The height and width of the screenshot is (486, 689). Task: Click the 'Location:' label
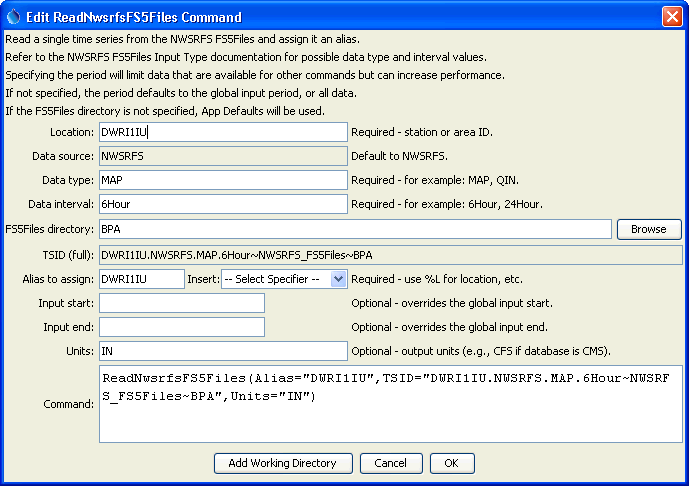click(72, 132)
